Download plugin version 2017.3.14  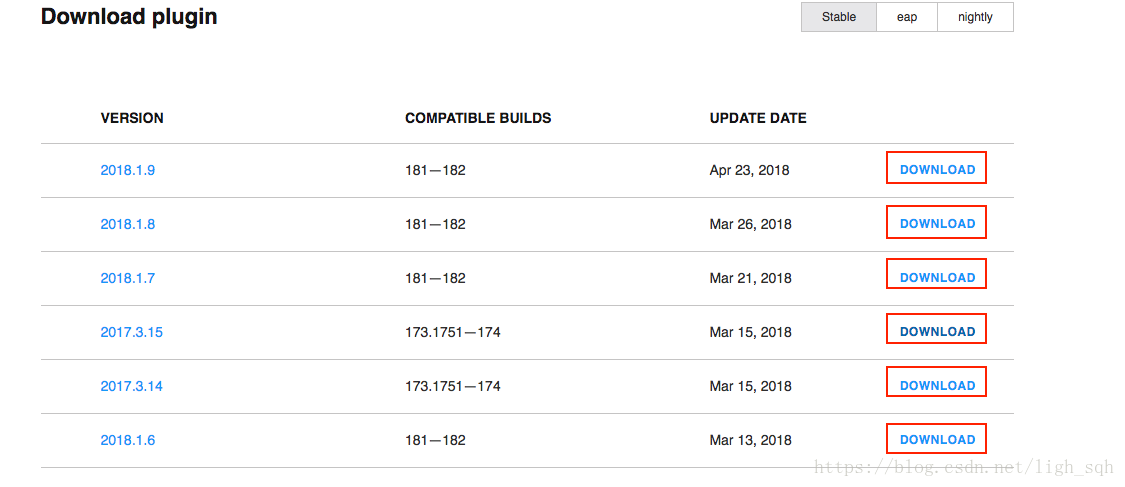(937, 385)
